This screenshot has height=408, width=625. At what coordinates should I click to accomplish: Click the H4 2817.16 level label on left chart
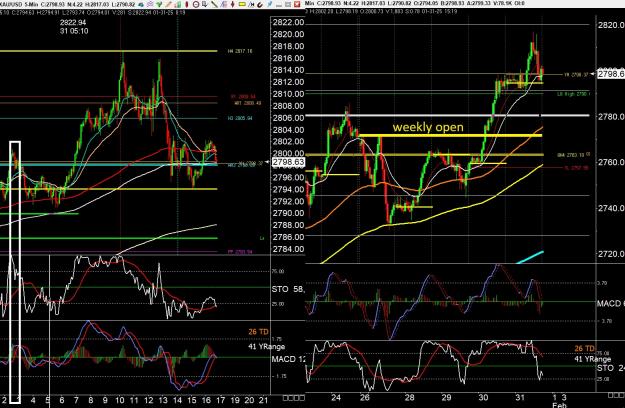240,51
